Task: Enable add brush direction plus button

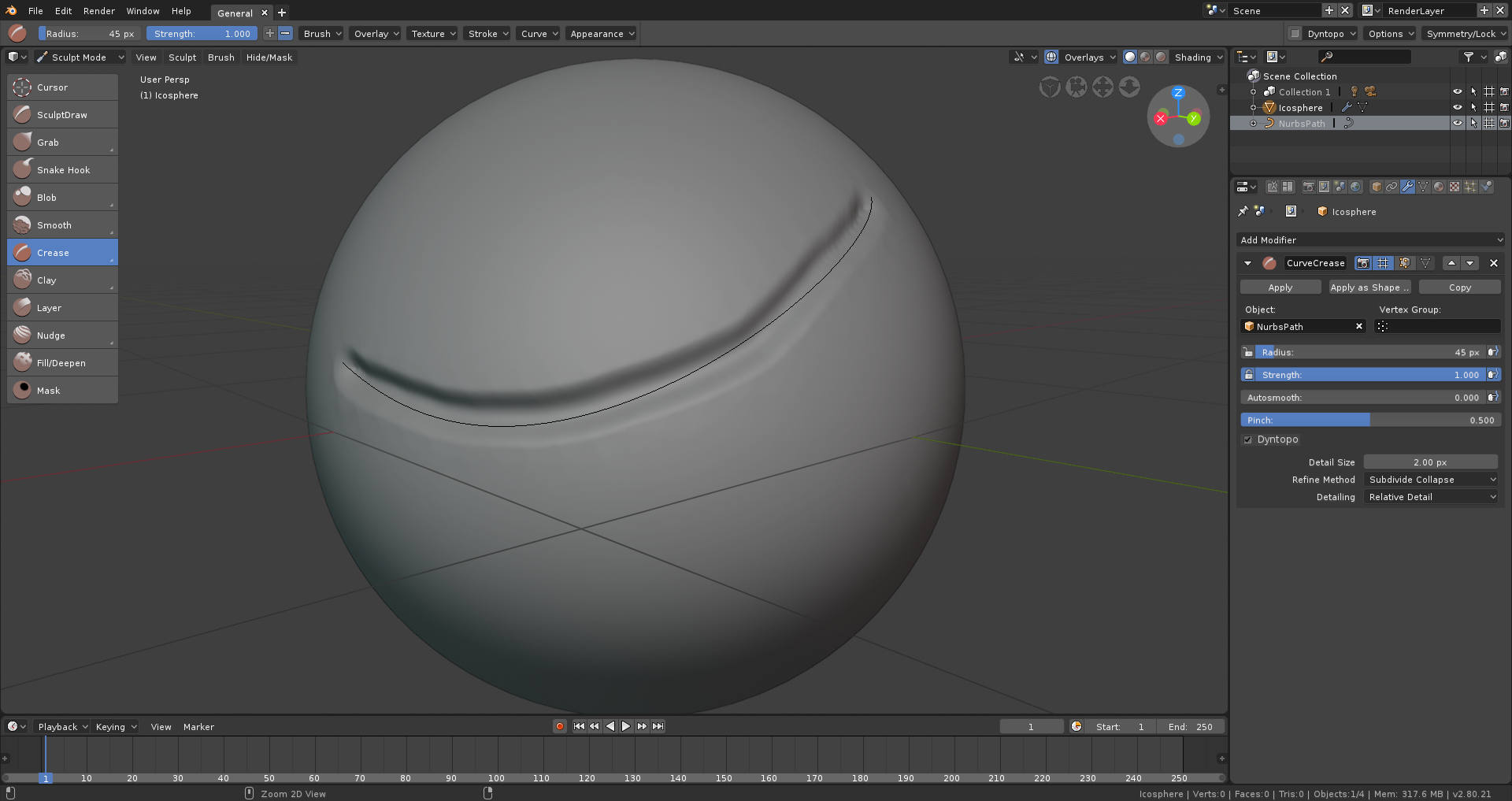Action: pos(270,33)
